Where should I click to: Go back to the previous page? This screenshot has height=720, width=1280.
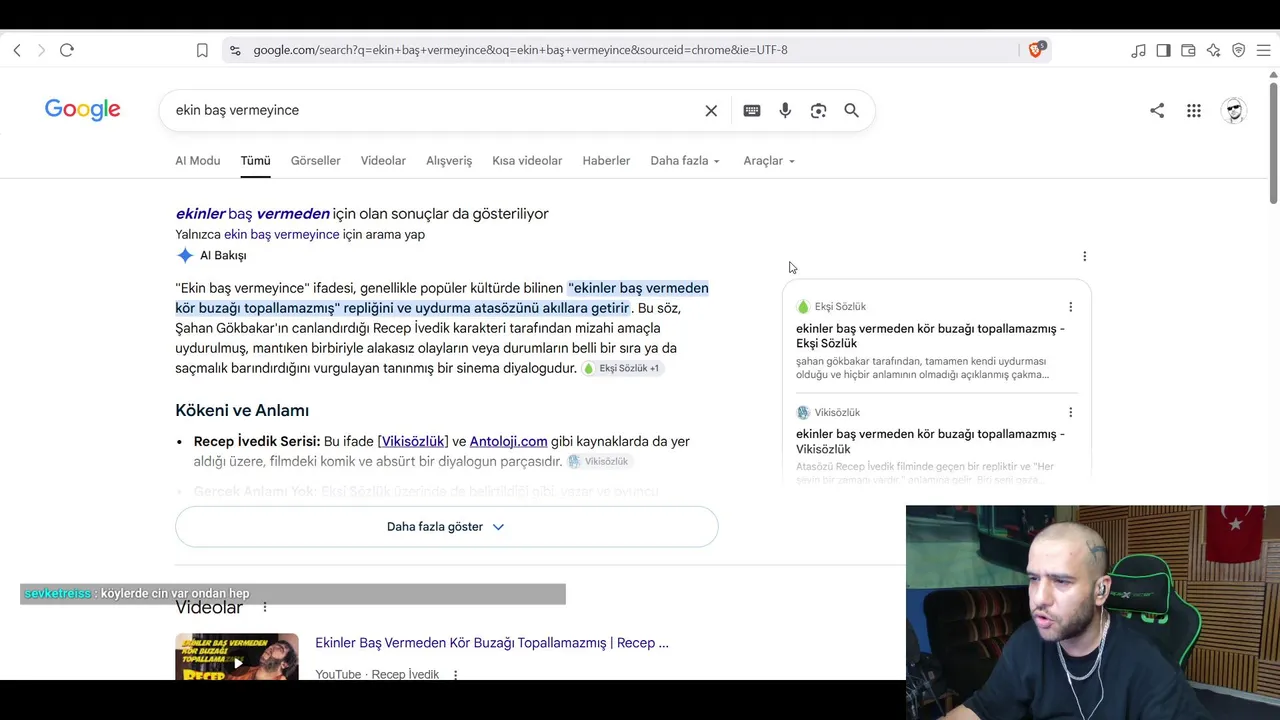click(17, 50)
